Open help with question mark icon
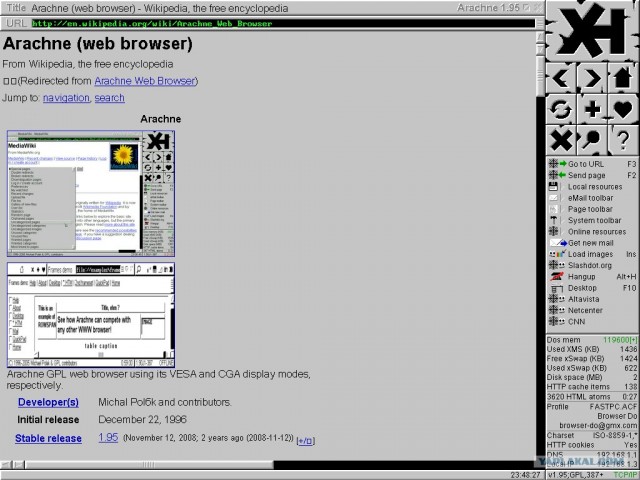The image size is (640, 480). [622, 140]
